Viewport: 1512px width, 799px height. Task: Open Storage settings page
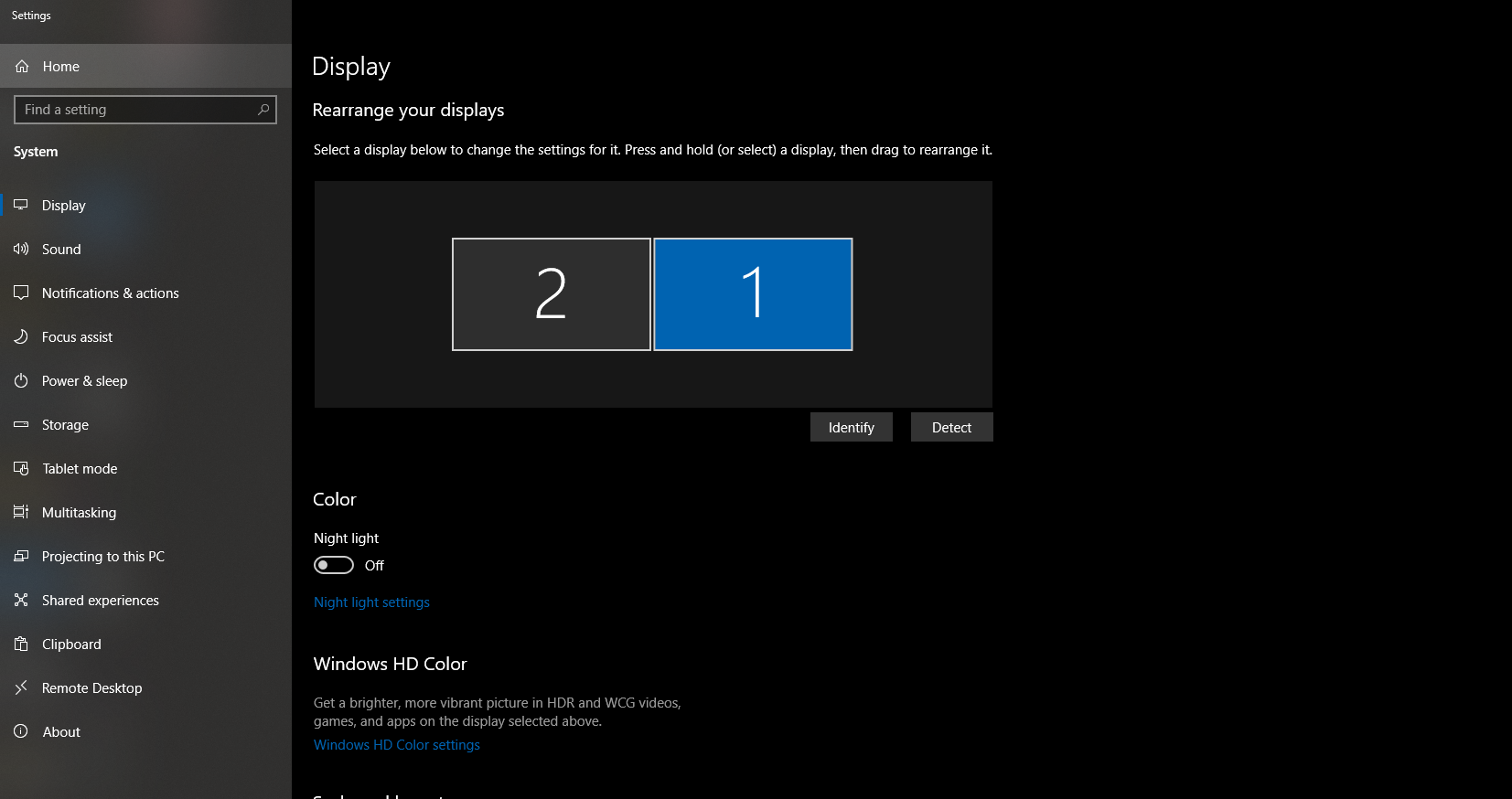click(x=145, y=425)
